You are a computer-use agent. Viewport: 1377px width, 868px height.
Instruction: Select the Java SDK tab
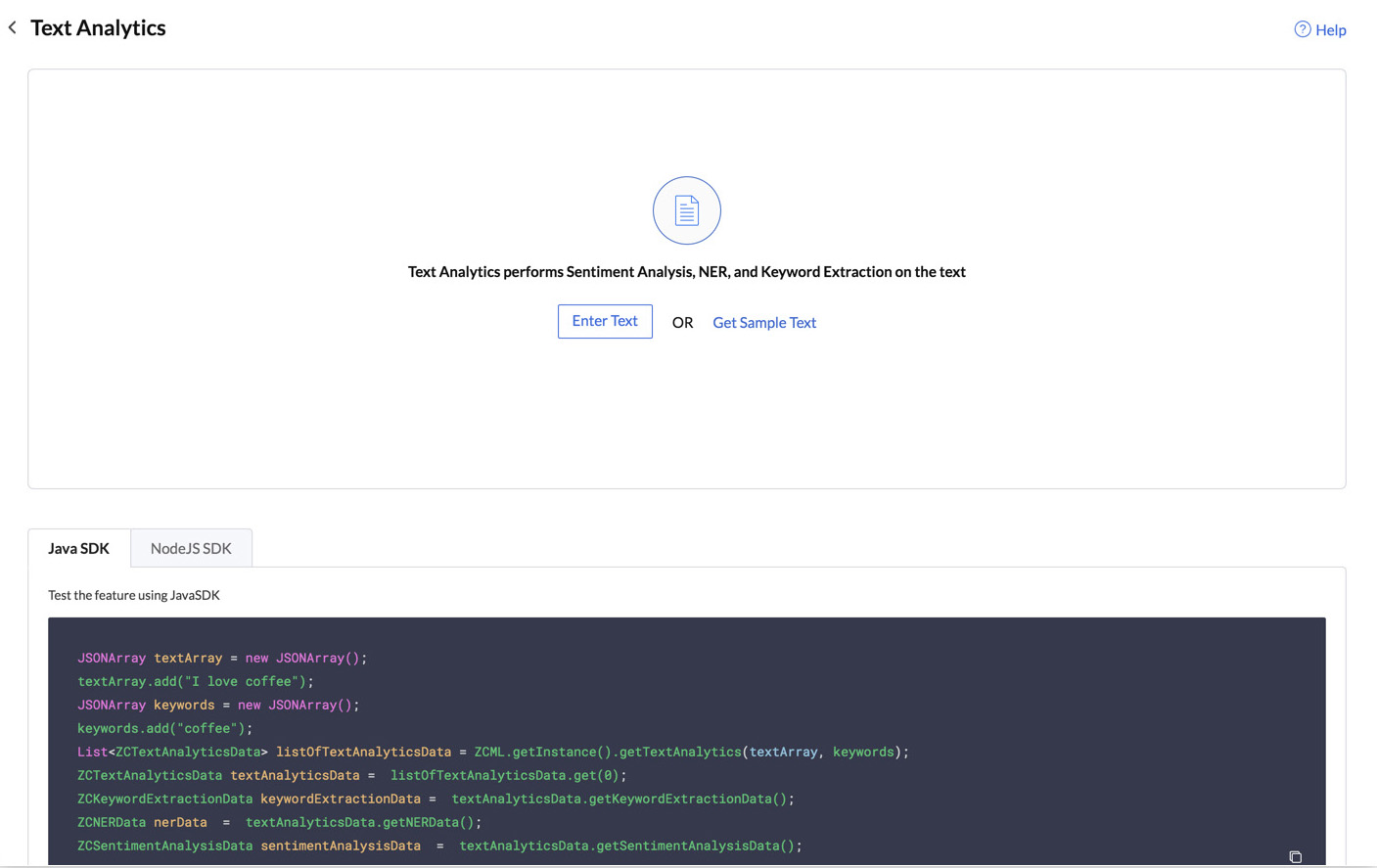coord(78,548)
